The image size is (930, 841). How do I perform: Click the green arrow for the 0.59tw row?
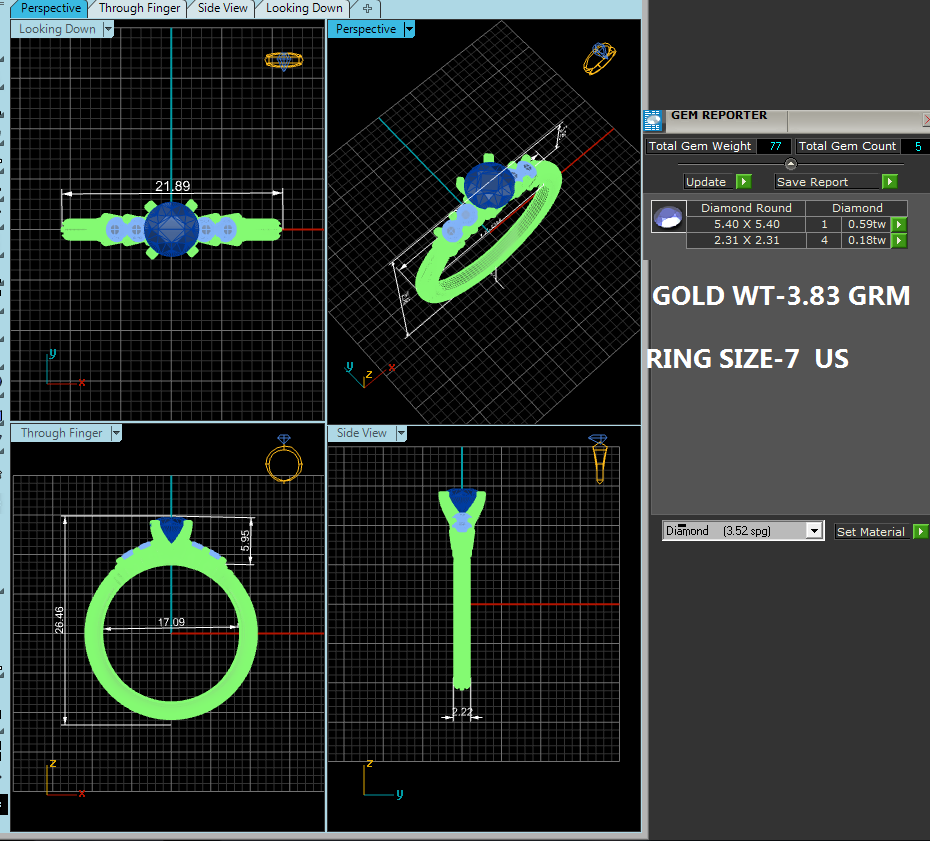pos(899,225)
